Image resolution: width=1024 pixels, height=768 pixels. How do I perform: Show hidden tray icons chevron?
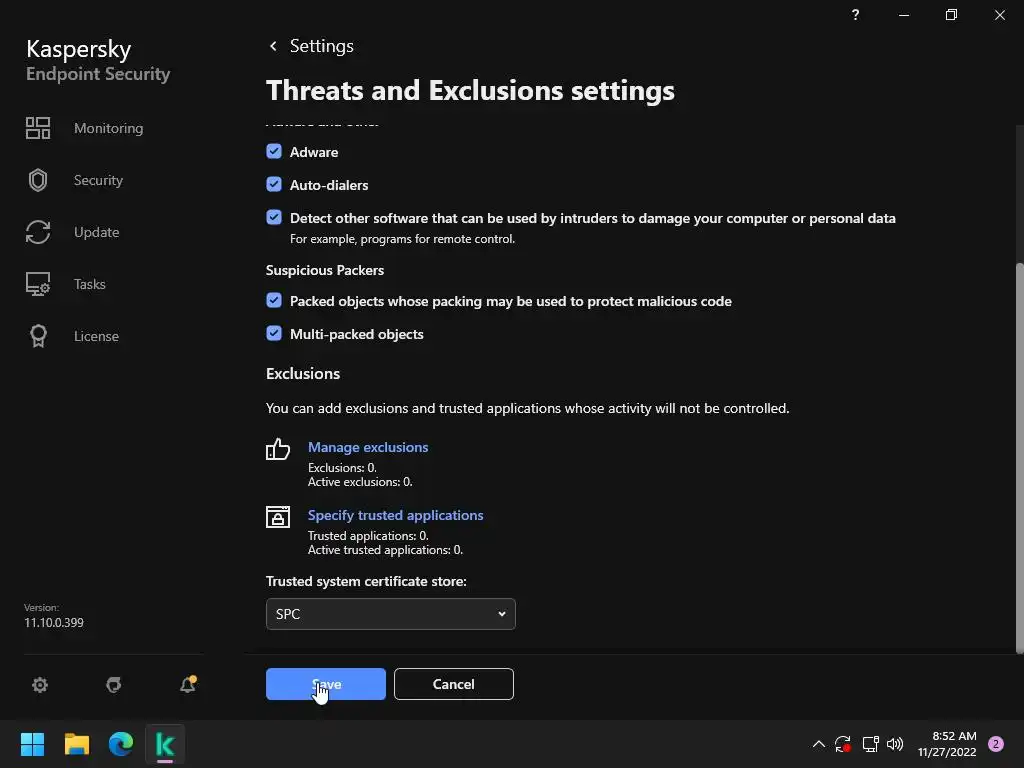[818, 744]
